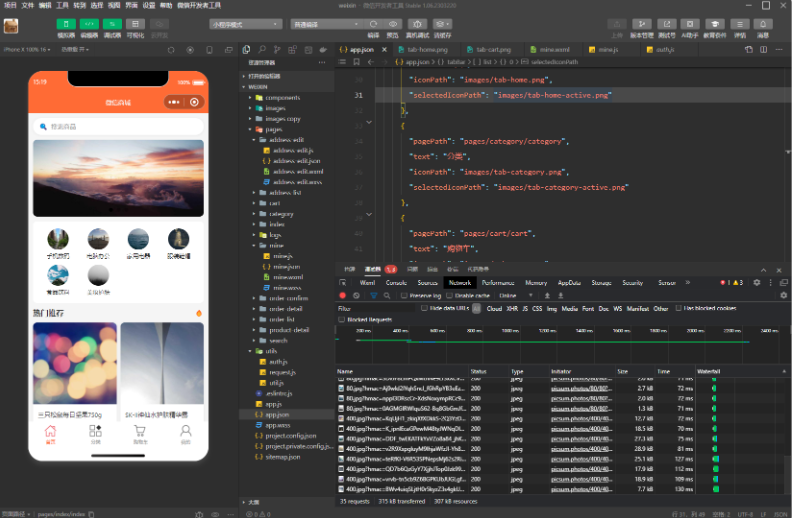Open DevTools settings gear icon
Image resolution: width=792 pixels, height=518 pixels.
757,283
